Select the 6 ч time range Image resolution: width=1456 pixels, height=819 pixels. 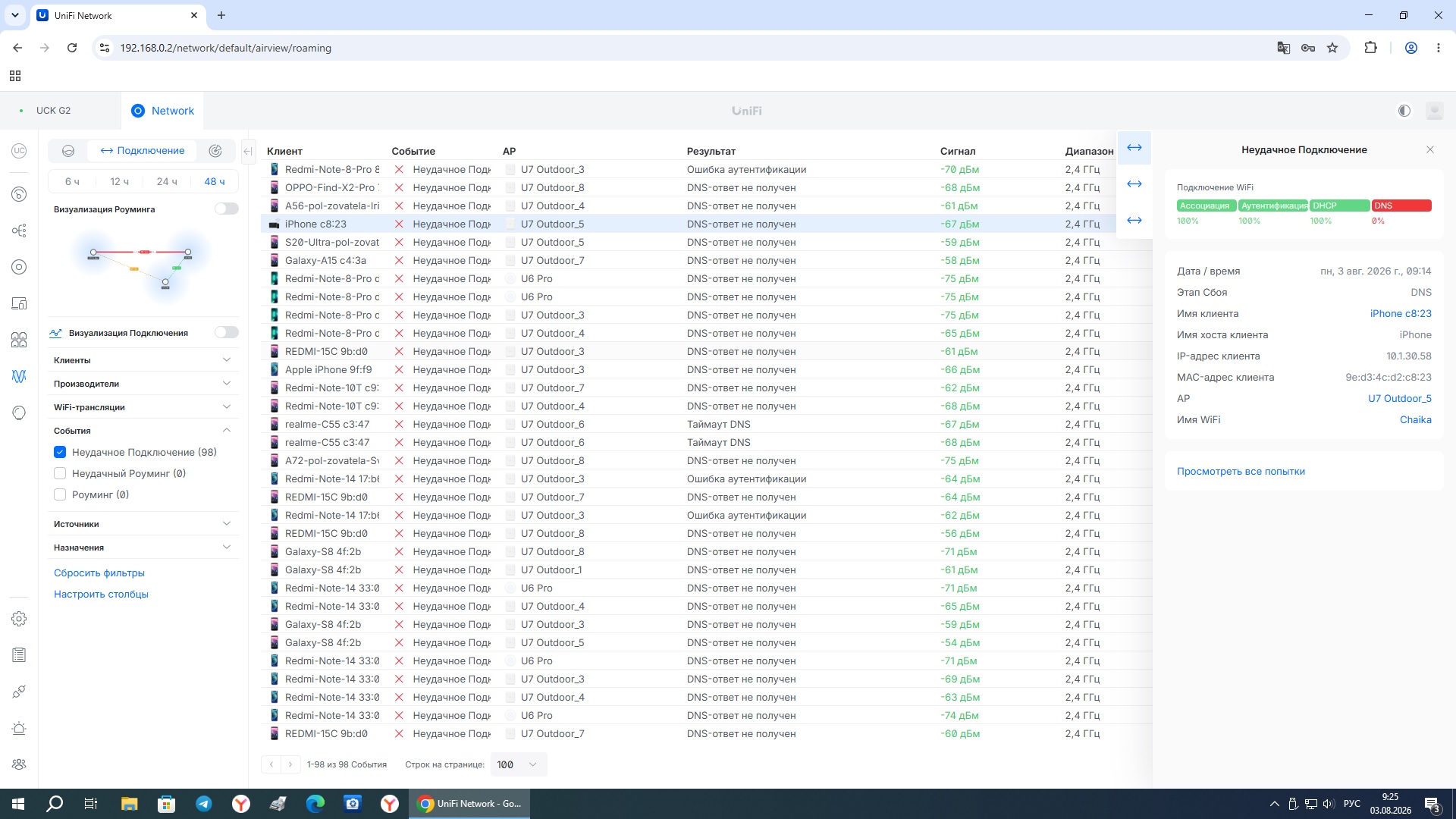(72, 181)
